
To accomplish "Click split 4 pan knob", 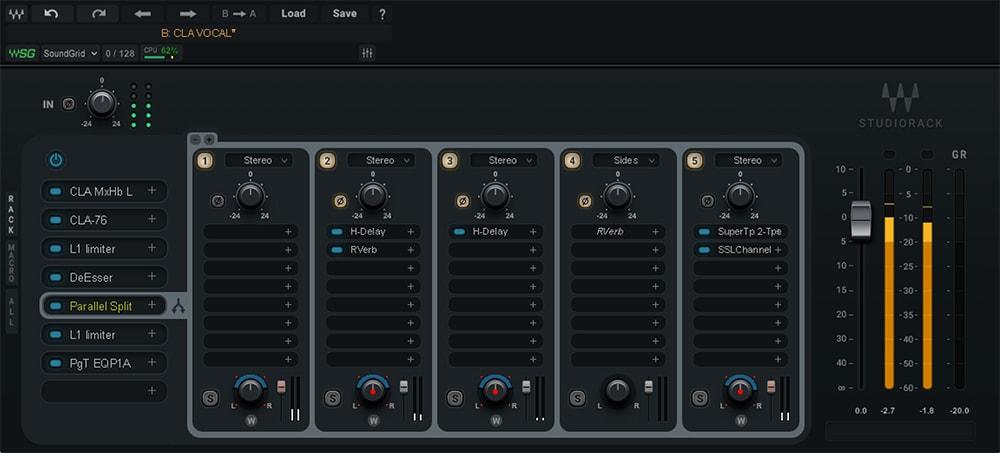I will point(617,390).
